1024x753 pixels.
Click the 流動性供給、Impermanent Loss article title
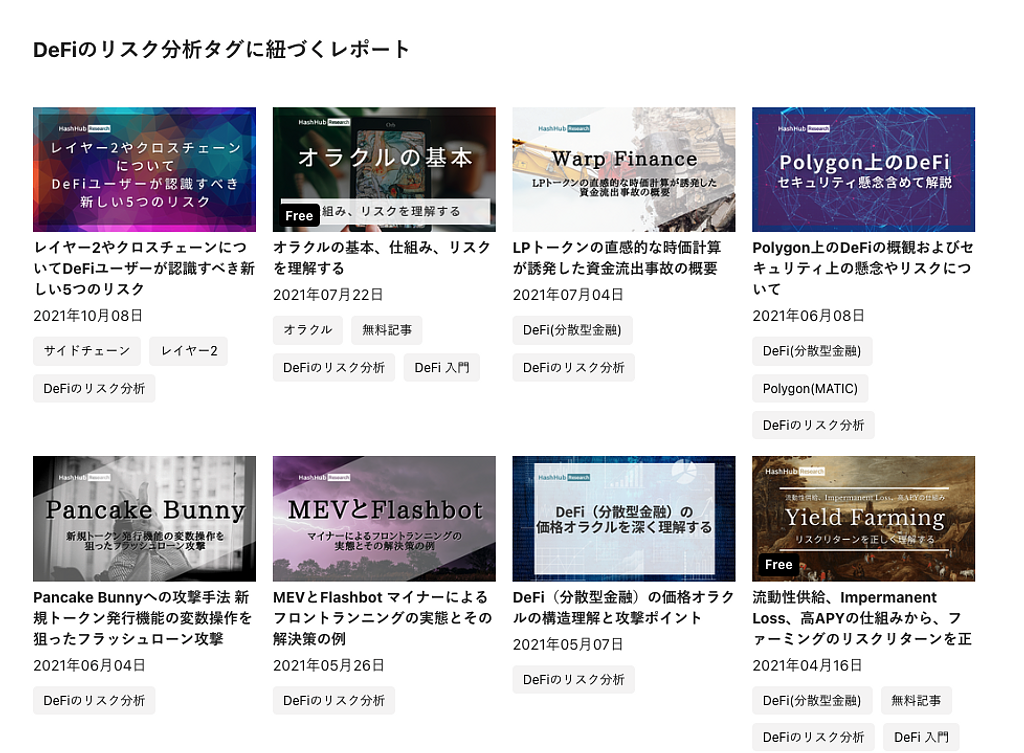pyautogui.click(x=862, y=617)
